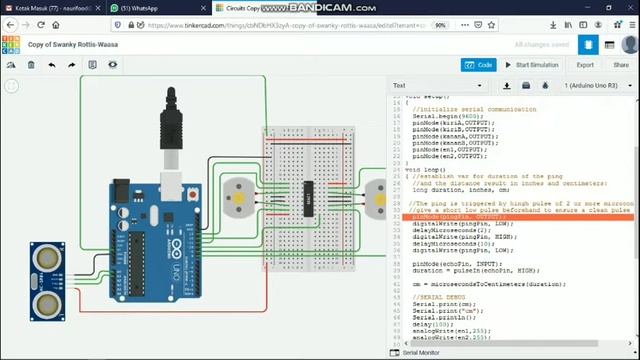Click the Tinkercad logo
This screenshot has height=360, width=640.
tap(11, 44)
